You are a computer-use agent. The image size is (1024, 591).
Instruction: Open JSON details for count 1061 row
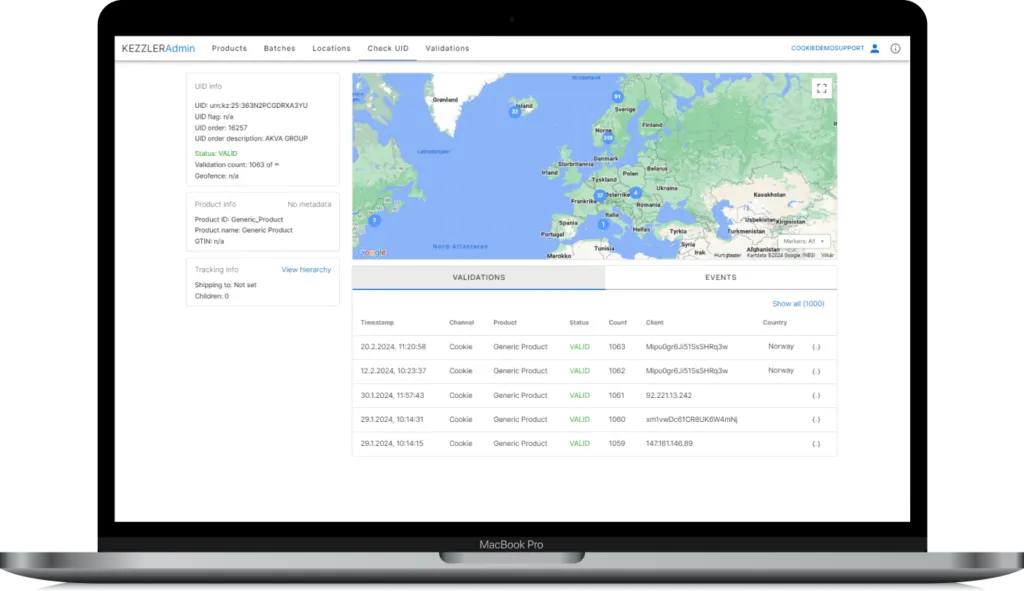(x=816, y=396)
